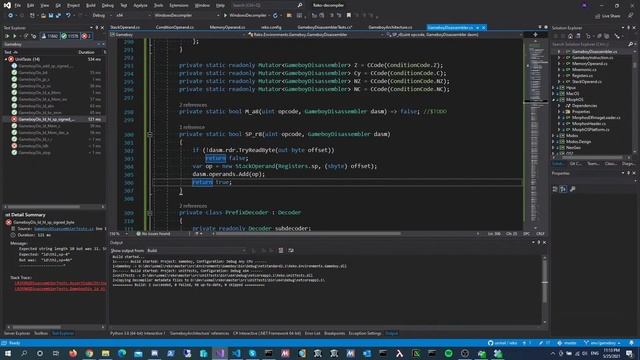Image resolution: width=640 pixels, height=360 pixels.
Task: Click the Live Share button
Action: [x=608, y=16]
